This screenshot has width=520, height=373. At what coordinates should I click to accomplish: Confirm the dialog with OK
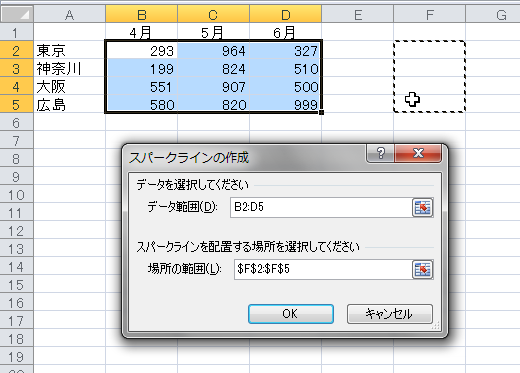coord(291,314)
